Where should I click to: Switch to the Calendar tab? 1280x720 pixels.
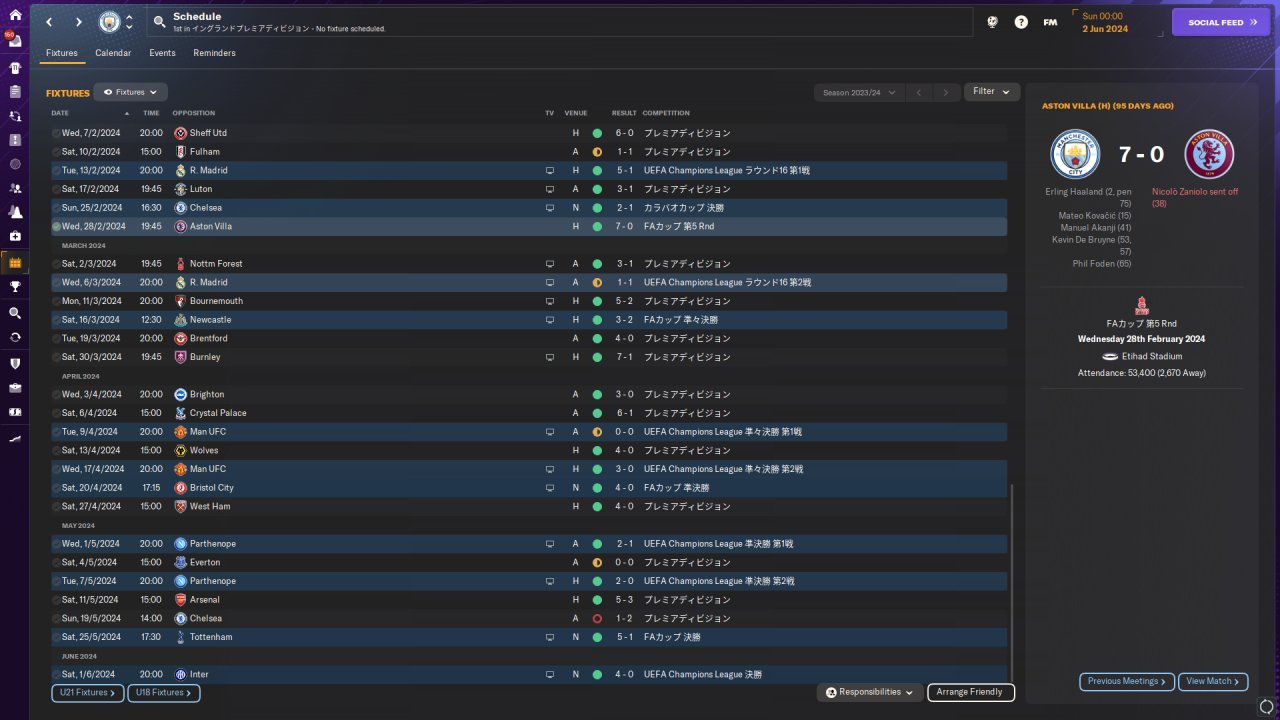tap(113, 53)
